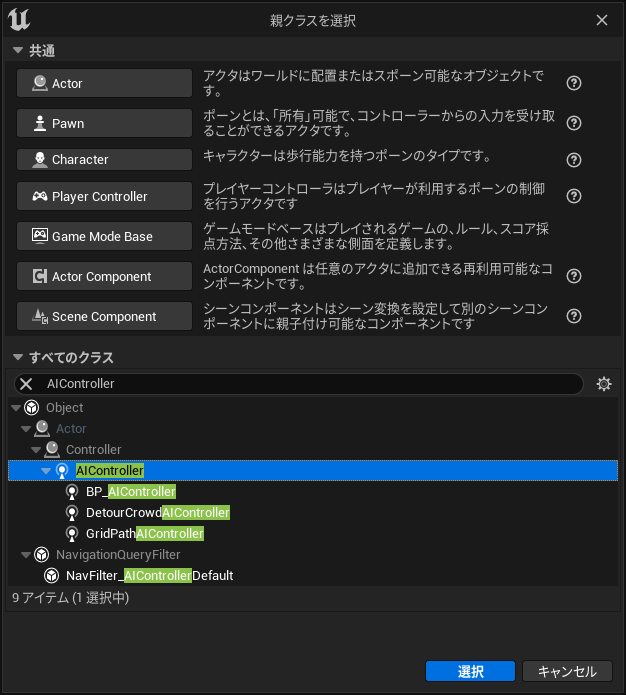This screenshot has height=695, width=626.
Task: Collapse the Object tree node
Action: [x=16, y=408]
